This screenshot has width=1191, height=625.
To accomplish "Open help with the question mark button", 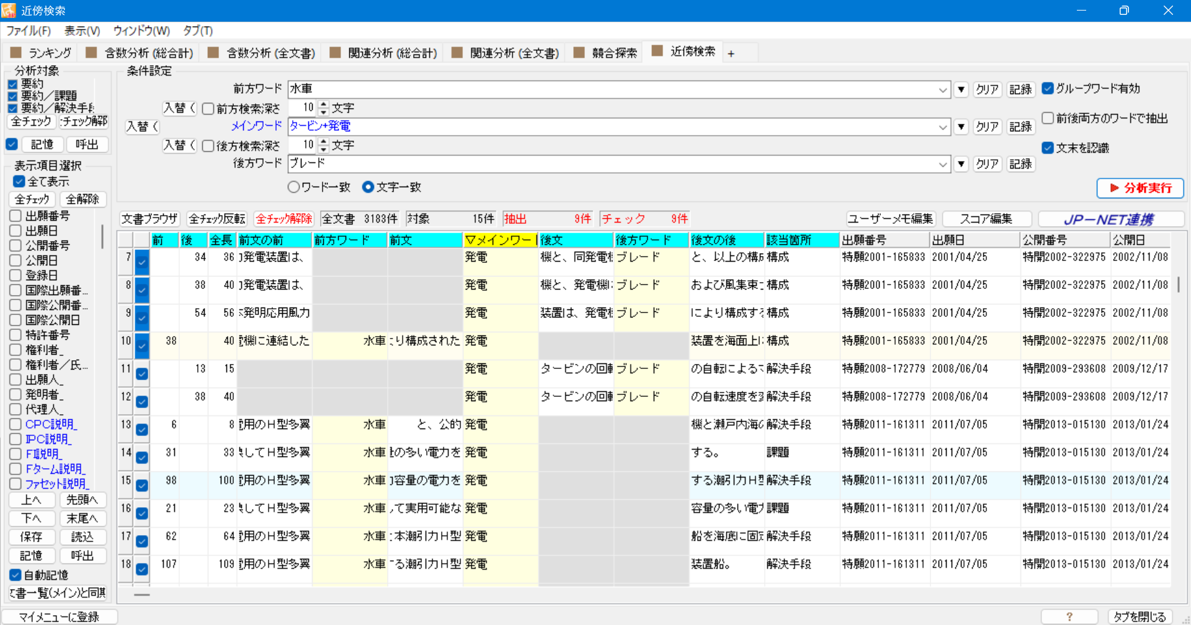I will (x=1069, y=617).
